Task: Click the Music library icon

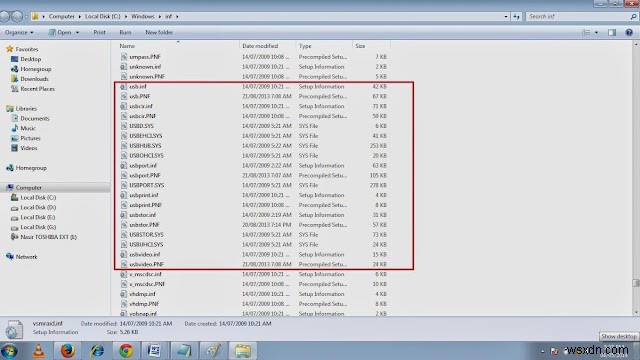Action: click(15, 128)
